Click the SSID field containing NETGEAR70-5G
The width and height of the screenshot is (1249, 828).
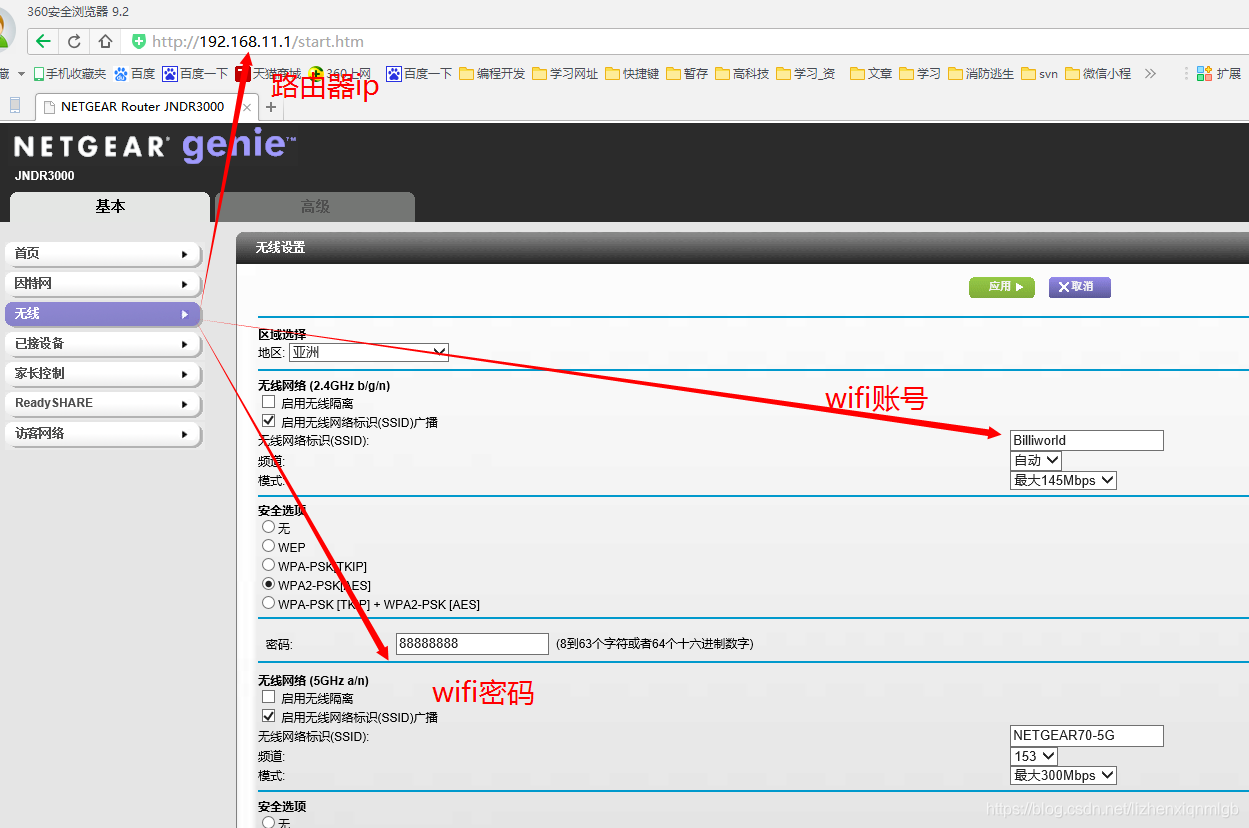[x=1087, y=735]
